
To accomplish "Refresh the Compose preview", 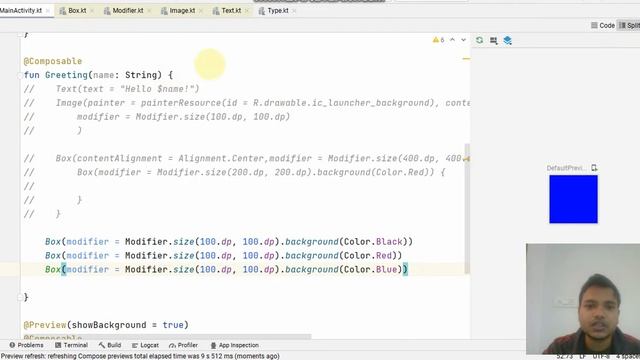I will (480, 40).
